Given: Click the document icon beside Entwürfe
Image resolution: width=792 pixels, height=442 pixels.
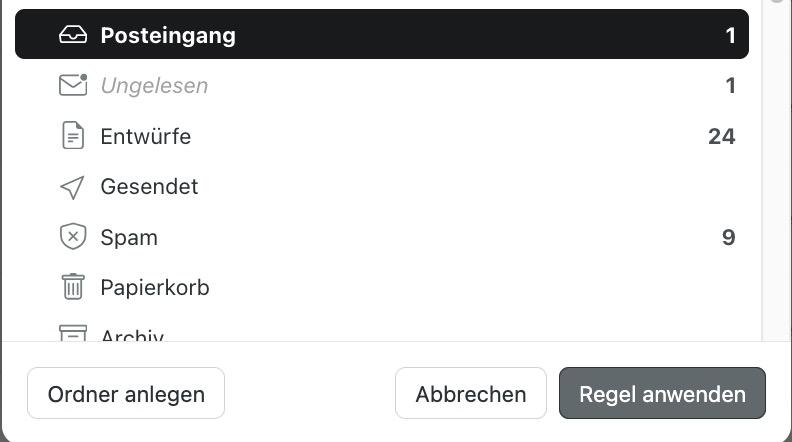Looking at the screenshot, I should 73,136.
